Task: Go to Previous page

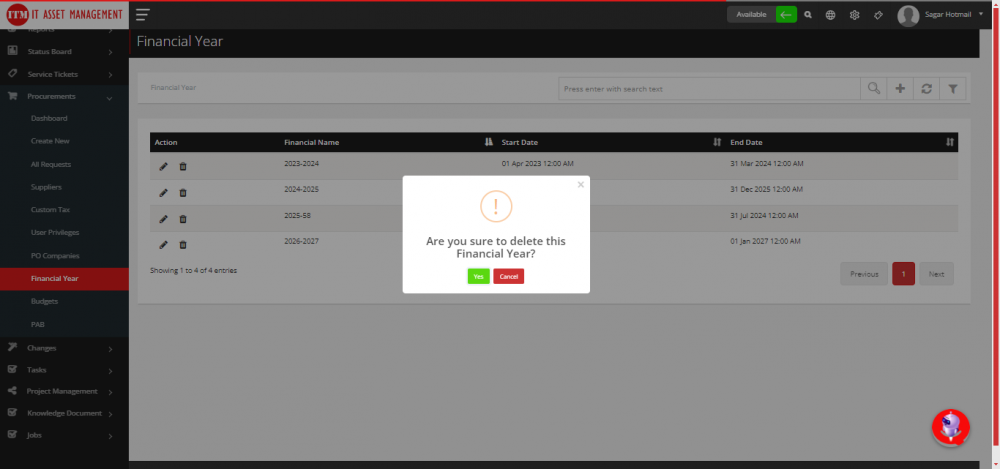Action: coord(864,274)
